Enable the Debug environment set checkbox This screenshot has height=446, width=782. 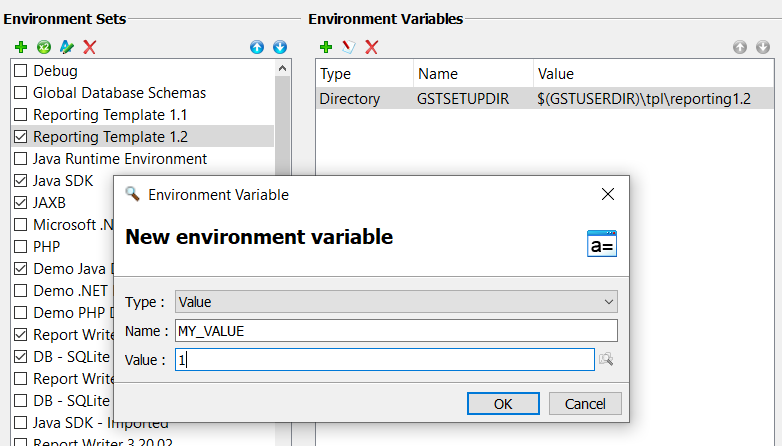(20, 71)
